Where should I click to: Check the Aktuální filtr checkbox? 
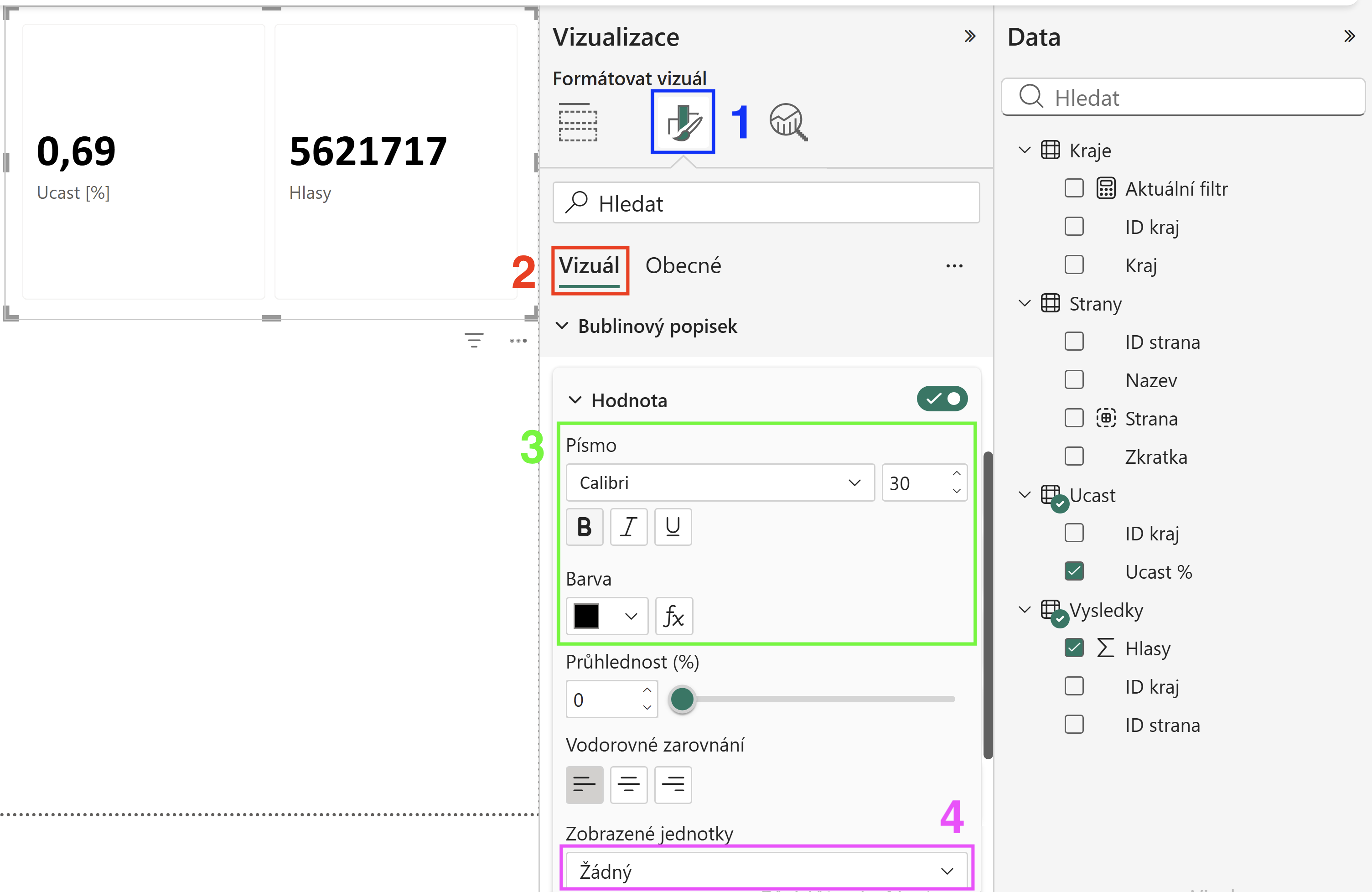(x=1074, y=188)
